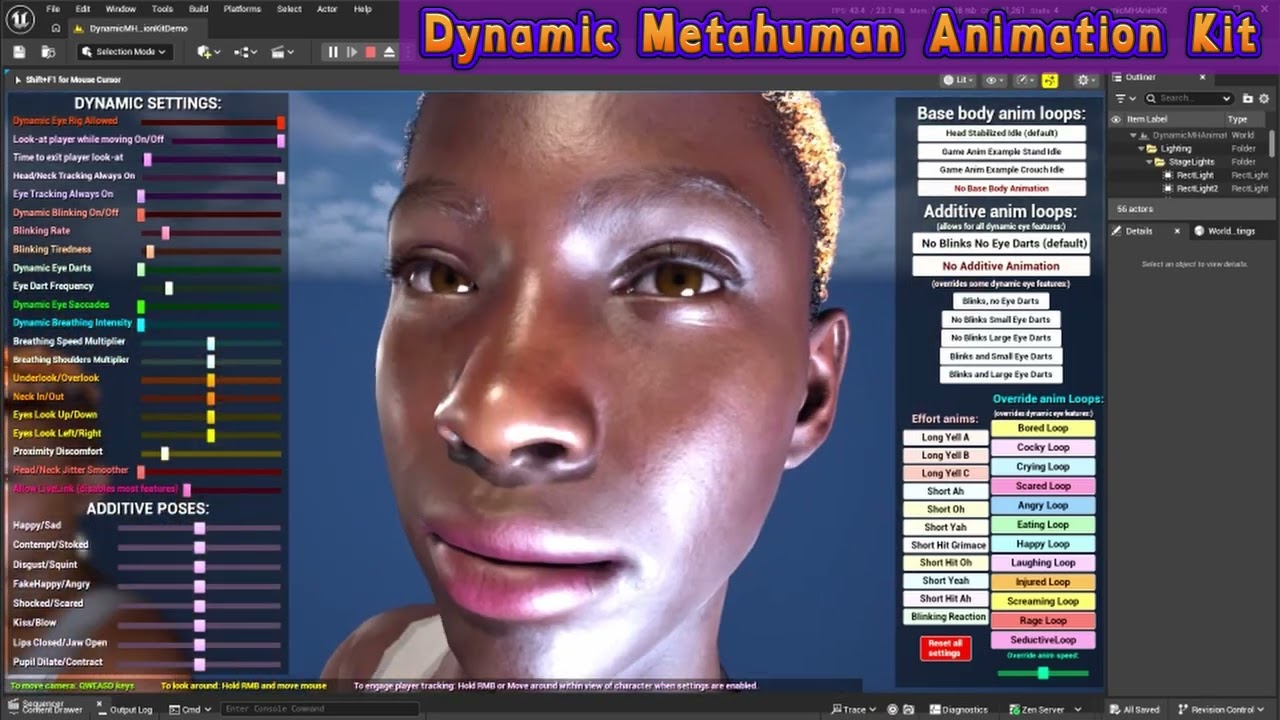
Task: Trigger the Short Hit Grimace anim
Action: point(948,545)
